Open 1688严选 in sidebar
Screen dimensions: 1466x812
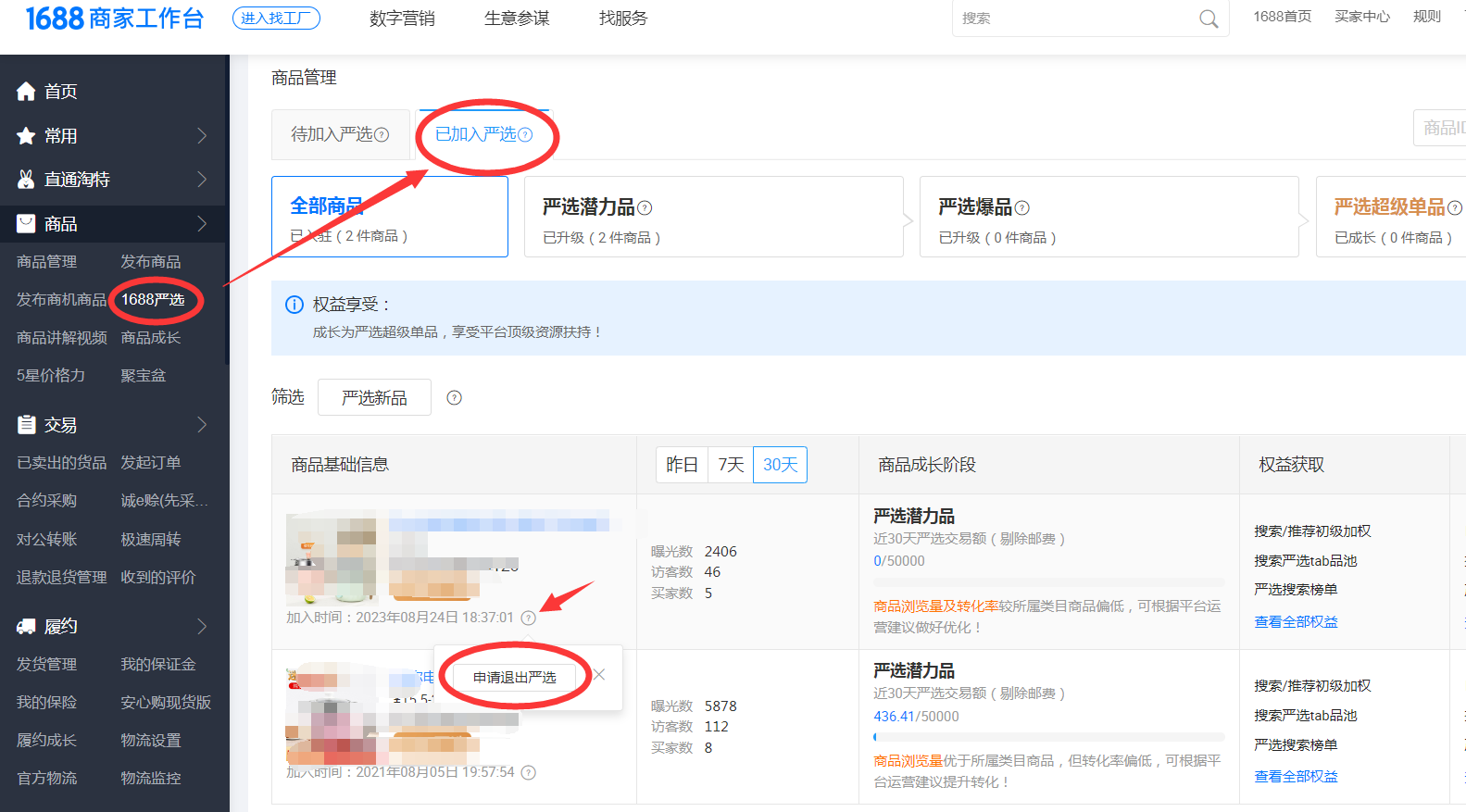tap(153, 300)
